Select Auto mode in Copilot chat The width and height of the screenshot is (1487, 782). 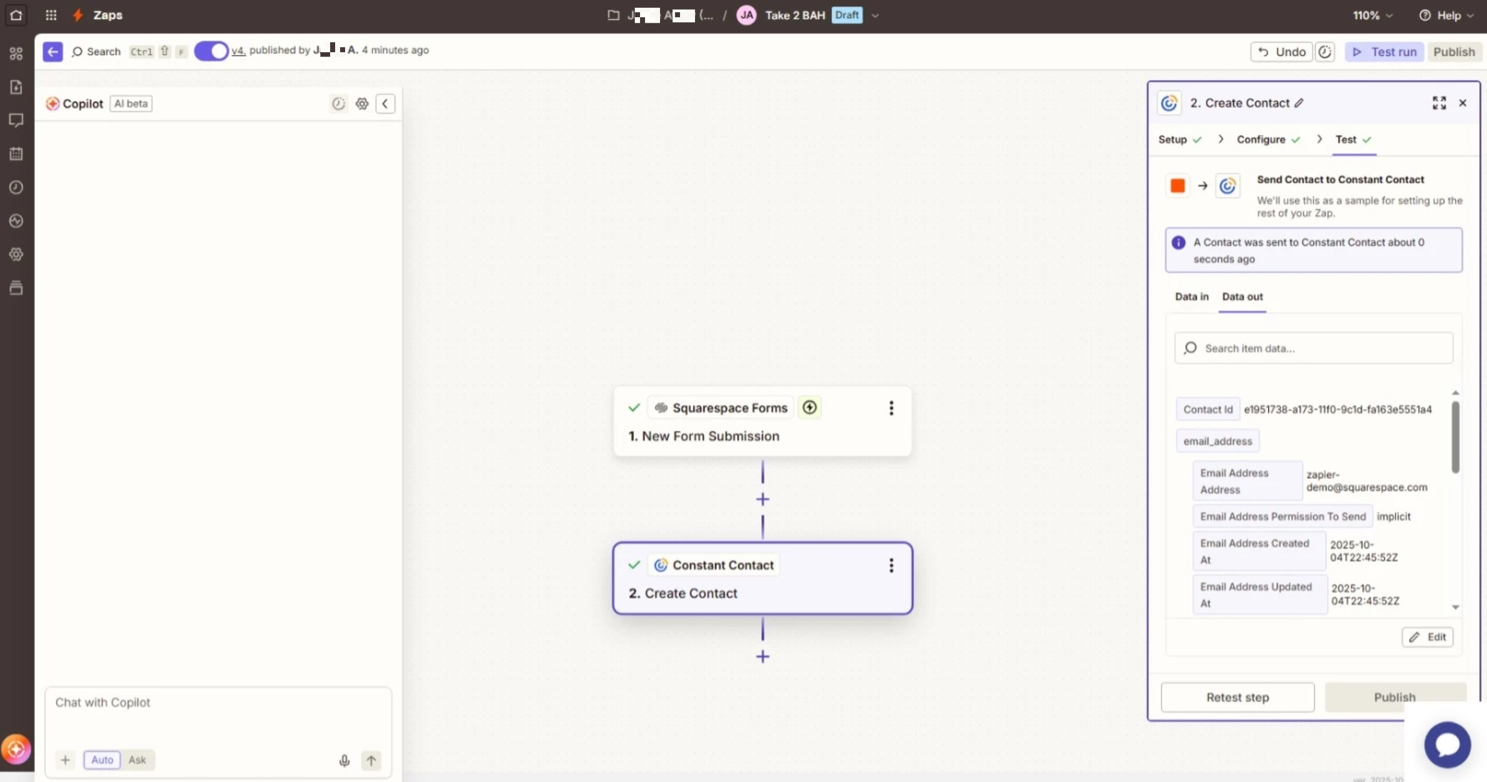(x=102, y=760)
